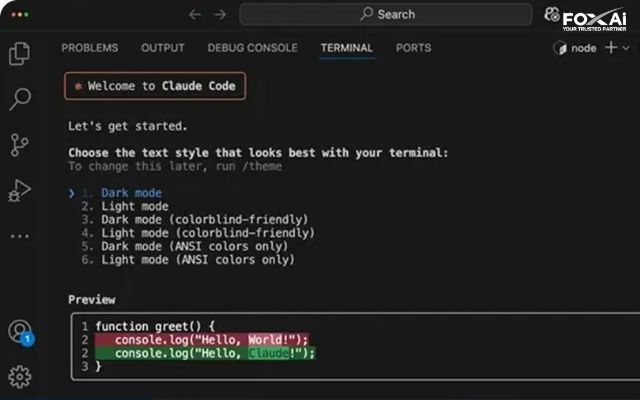This screenshot has width=640, height=400.
Task: Open the node terminal selector
Action: [575, 48]
